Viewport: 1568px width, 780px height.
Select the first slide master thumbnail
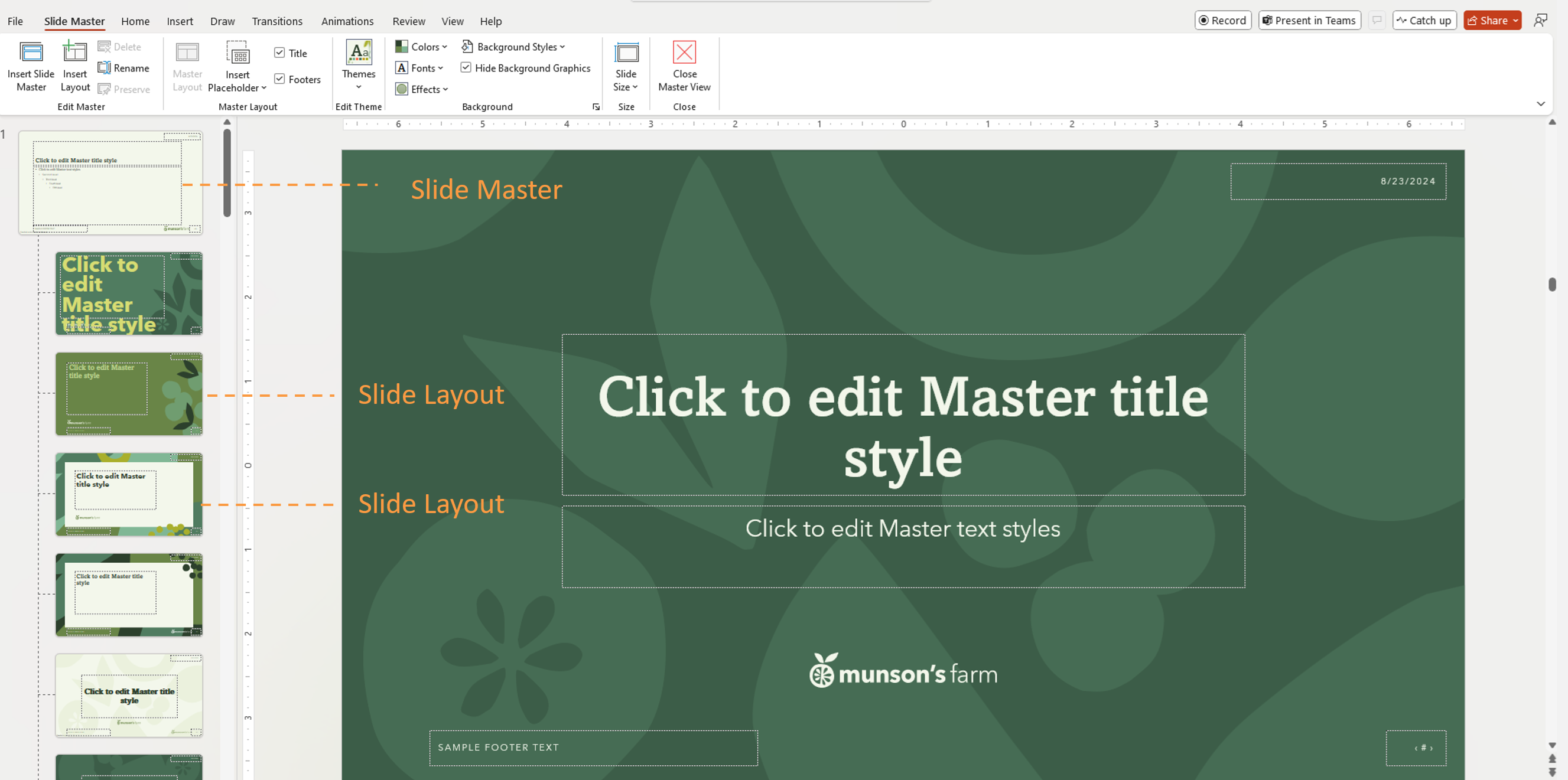[x=112, y=181]
